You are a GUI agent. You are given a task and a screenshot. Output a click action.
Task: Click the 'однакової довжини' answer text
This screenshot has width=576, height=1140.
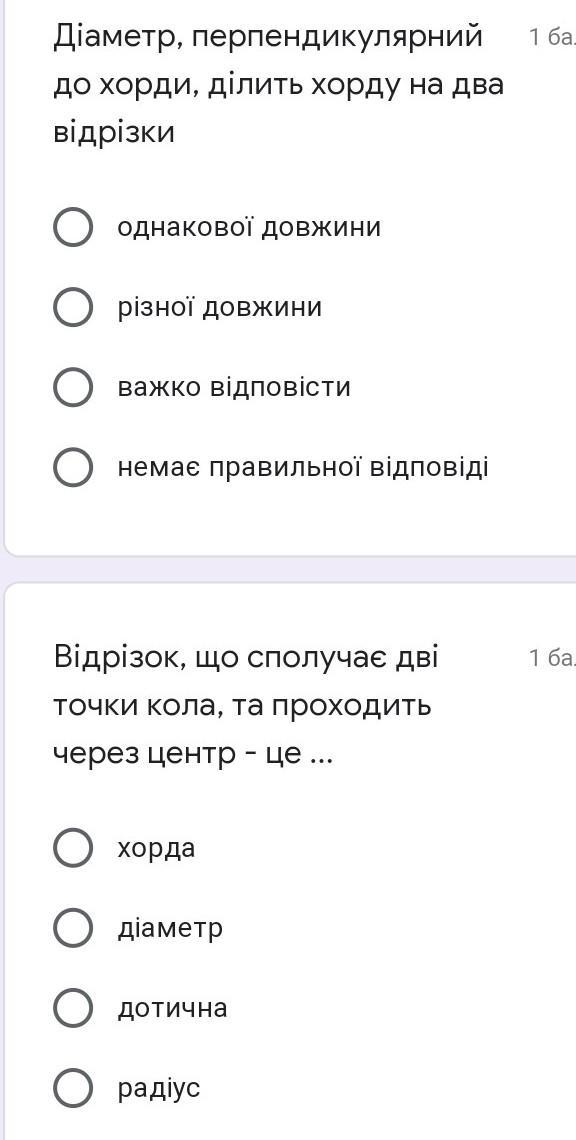[249, 228]
